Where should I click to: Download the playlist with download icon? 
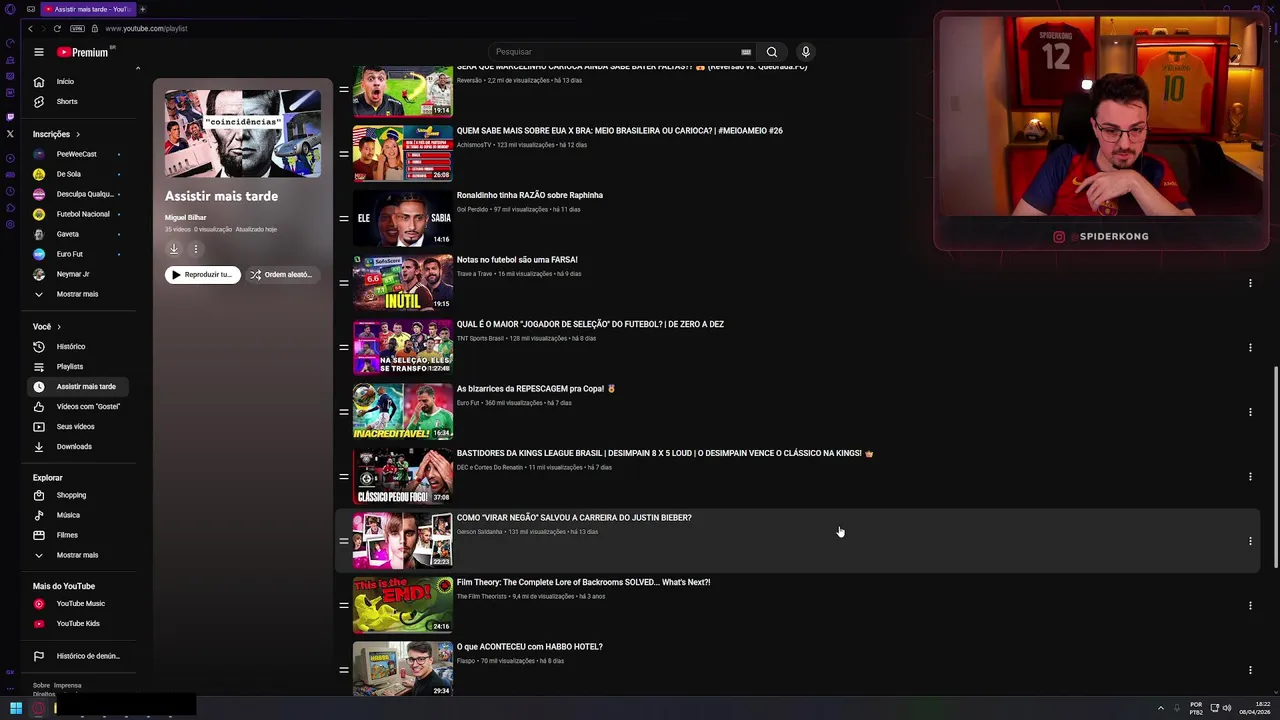(173, 249)
